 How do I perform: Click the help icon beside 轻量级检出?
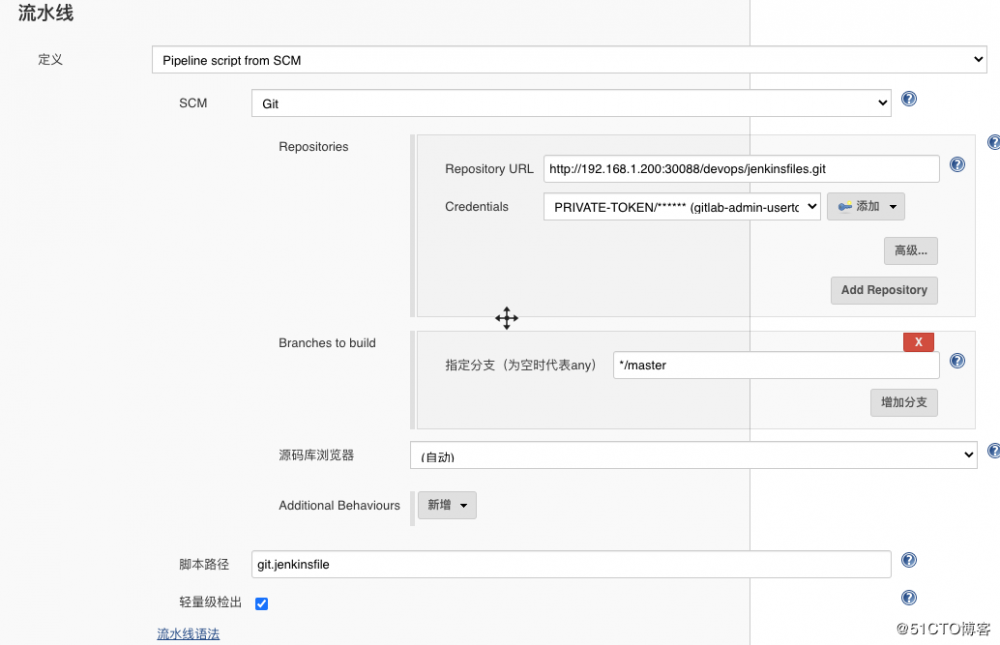tap(908, 597)
